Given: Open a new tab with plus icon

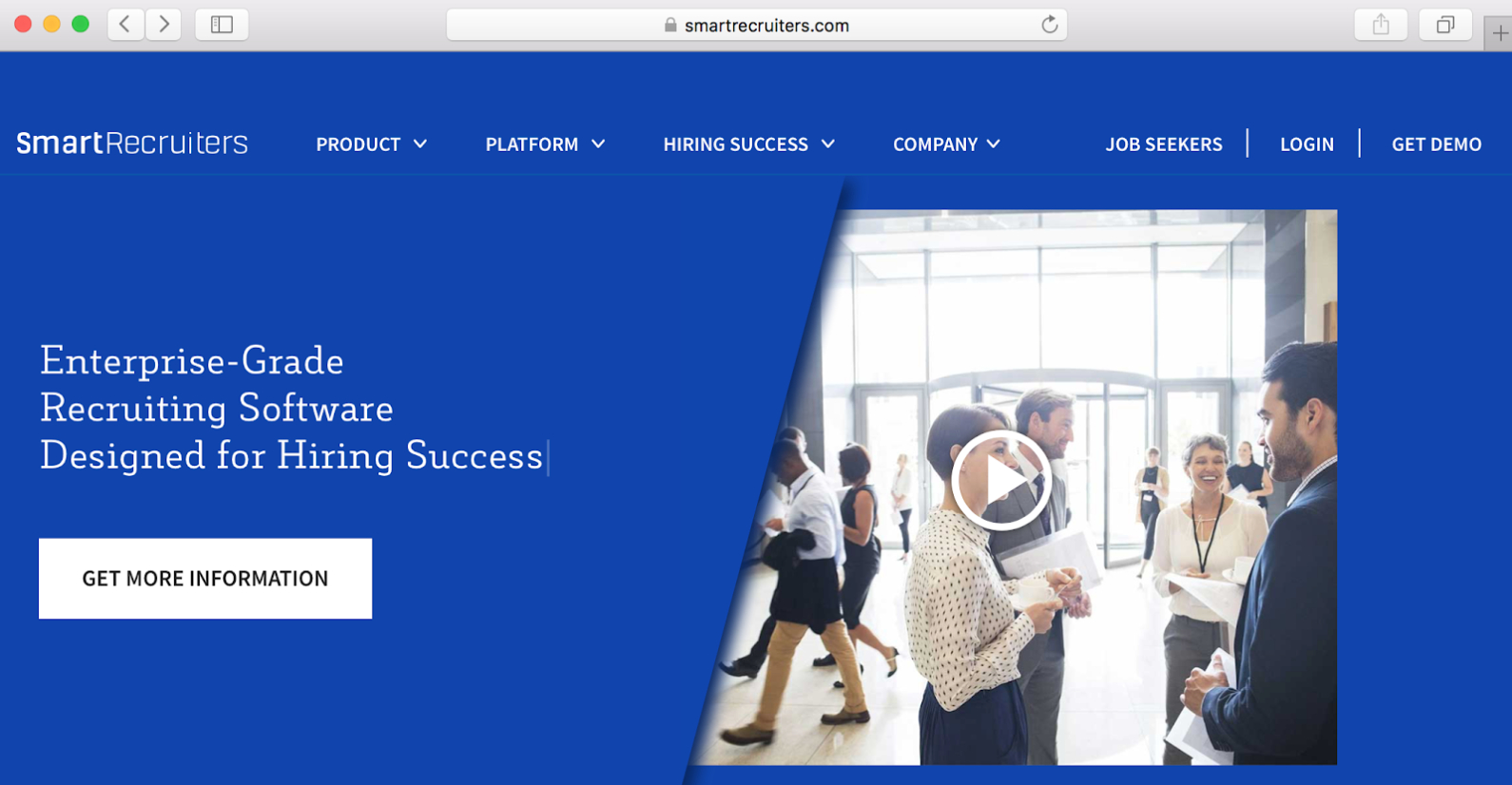Looking at the screenshot, I should coord(1500,34).
